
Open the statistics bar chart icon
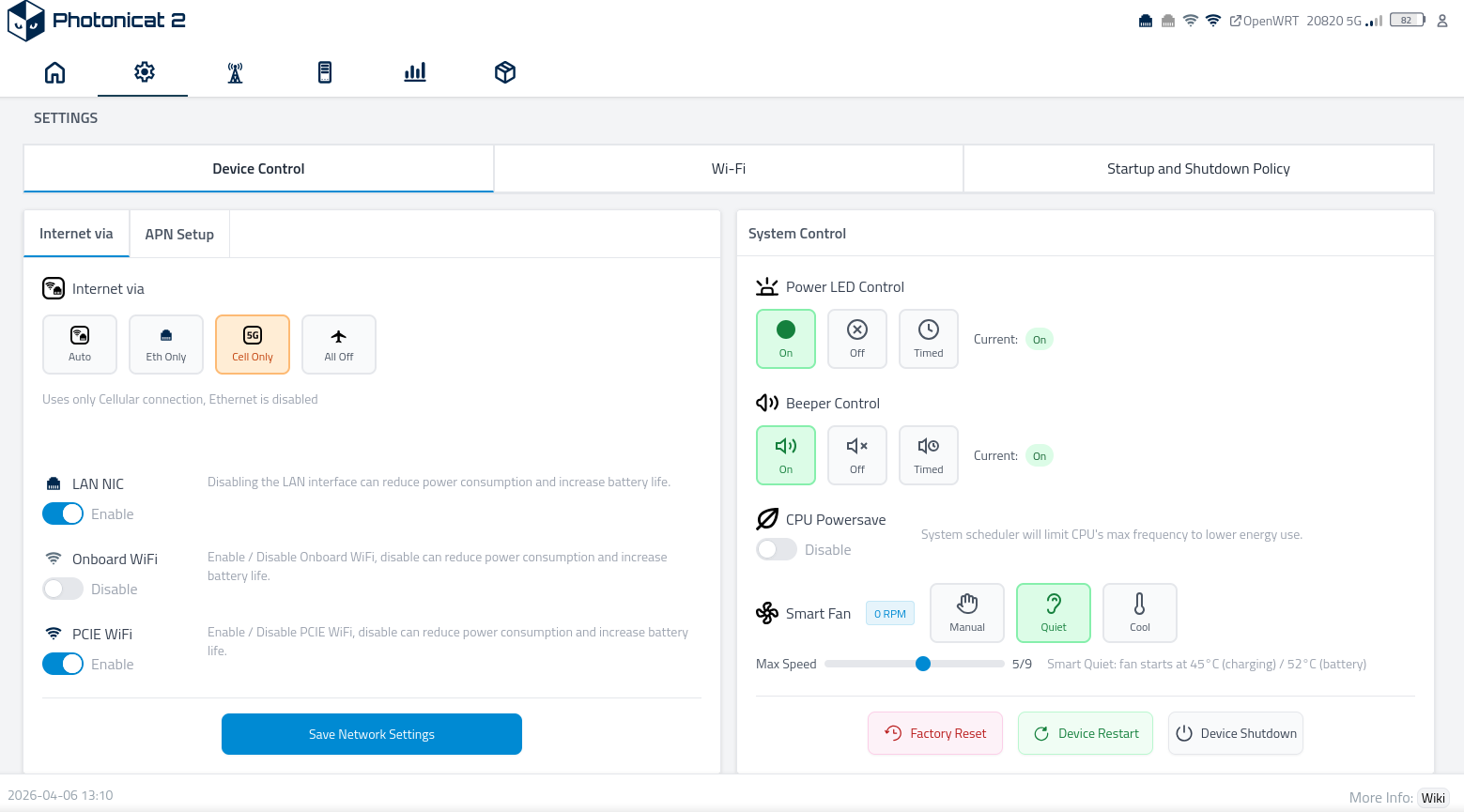click(x=415, y=72)
